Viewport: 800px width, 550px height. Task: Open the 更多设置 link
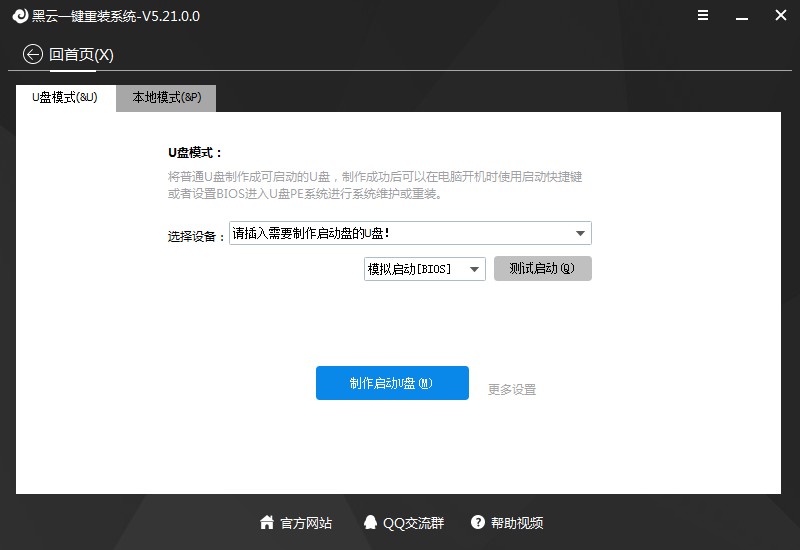[512, 390]
